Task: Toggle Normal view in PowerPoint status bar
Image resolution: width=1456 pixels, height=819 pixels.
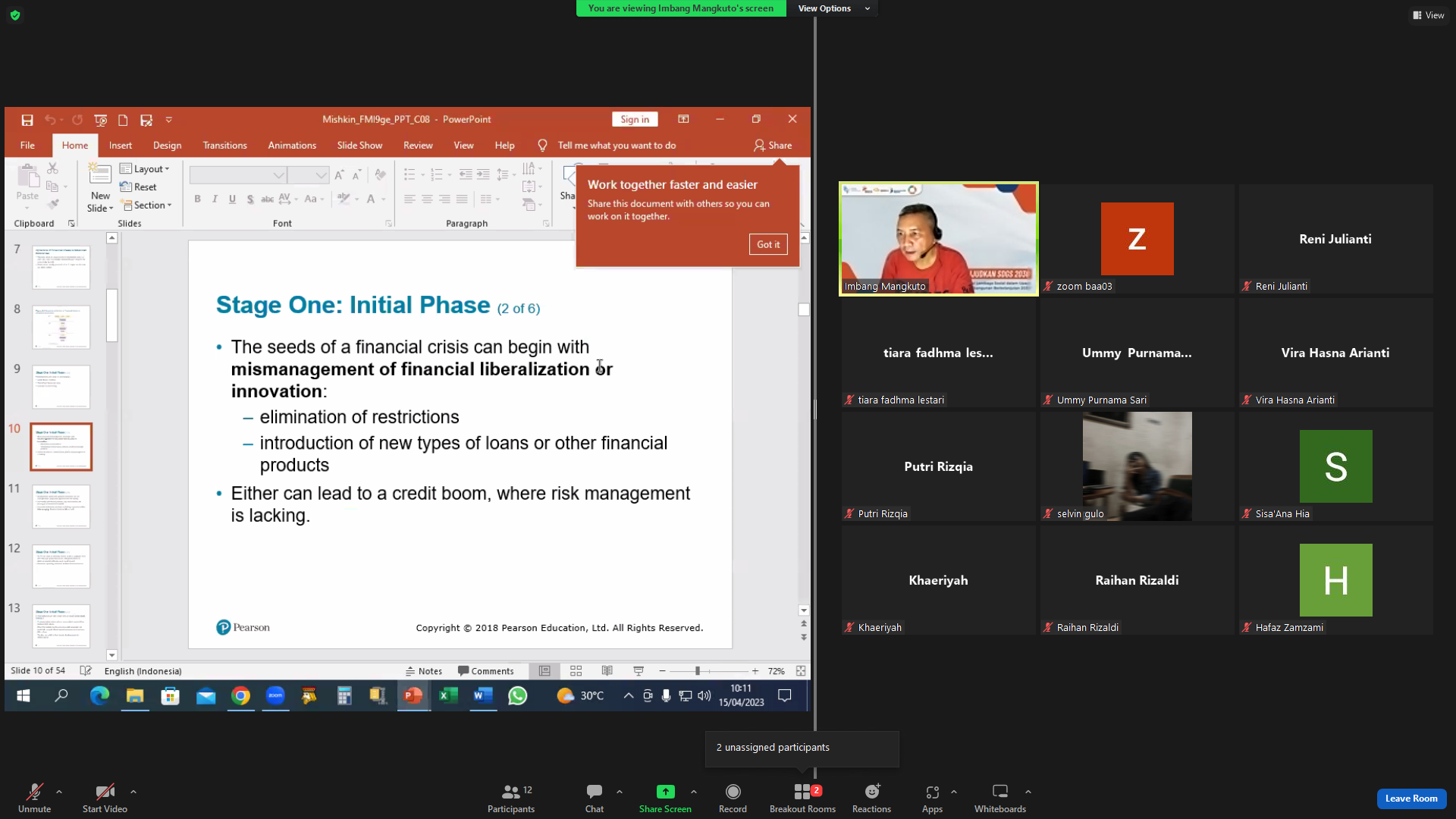Action: 544,671
